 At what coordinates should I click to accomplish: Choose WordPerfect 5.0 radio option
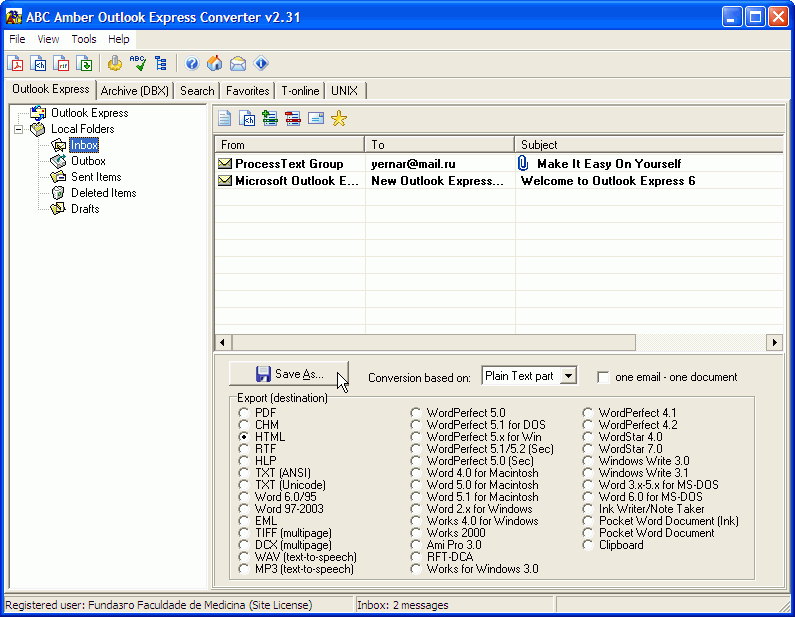coord(416,413)
